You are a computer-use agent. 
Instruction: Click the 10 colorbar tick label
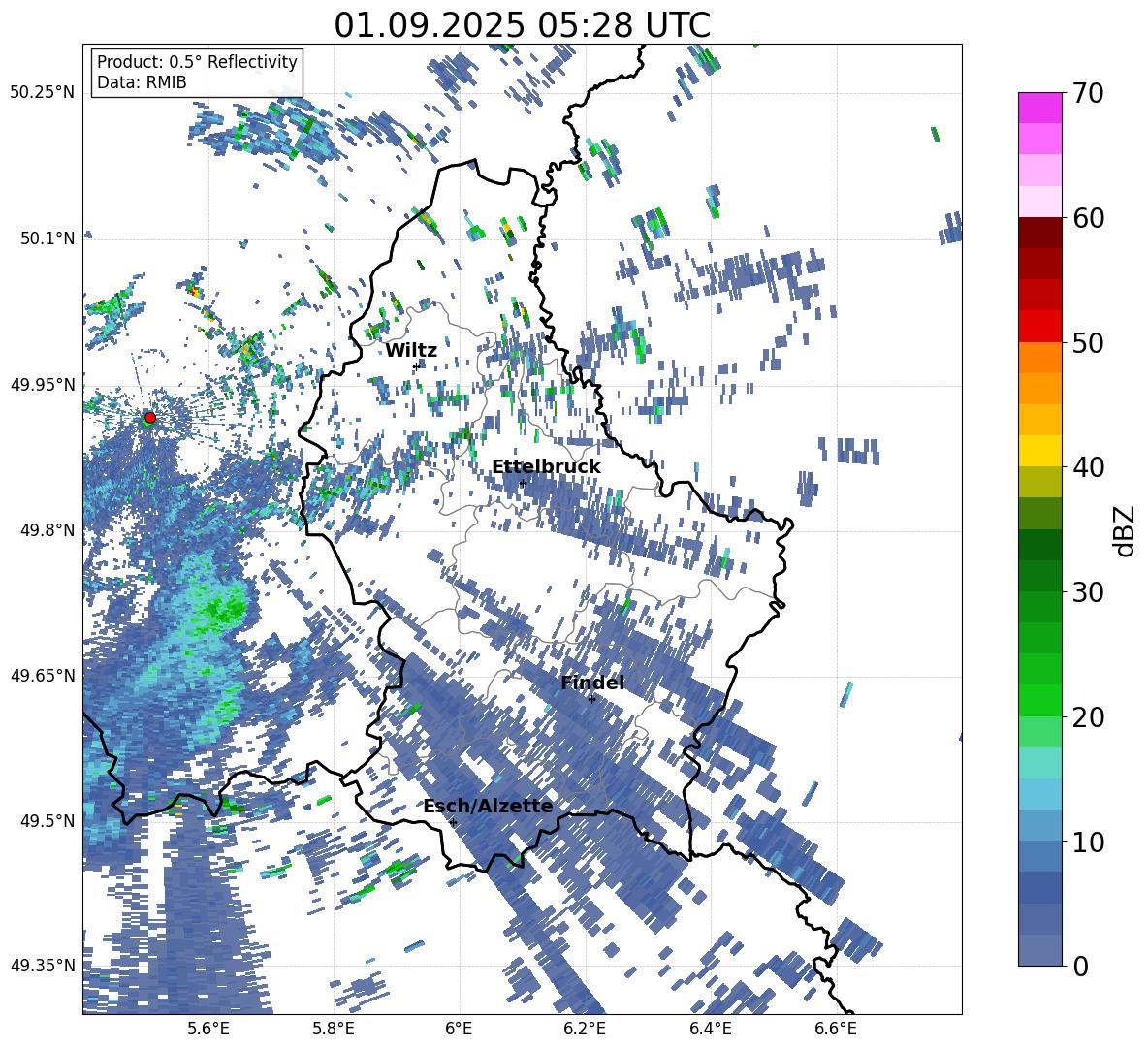(1088, 842)
